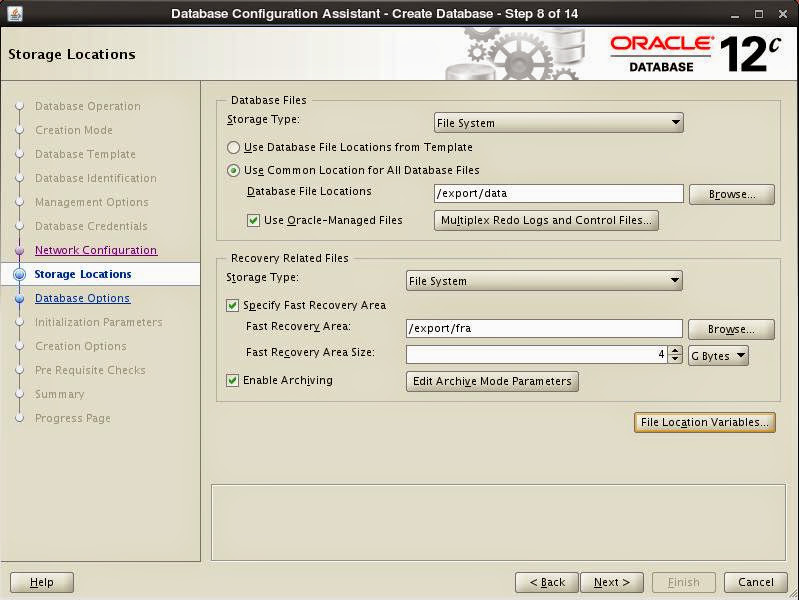Open Database Files Storage Type dropdown
799x600 pixels.
point(558,123)
